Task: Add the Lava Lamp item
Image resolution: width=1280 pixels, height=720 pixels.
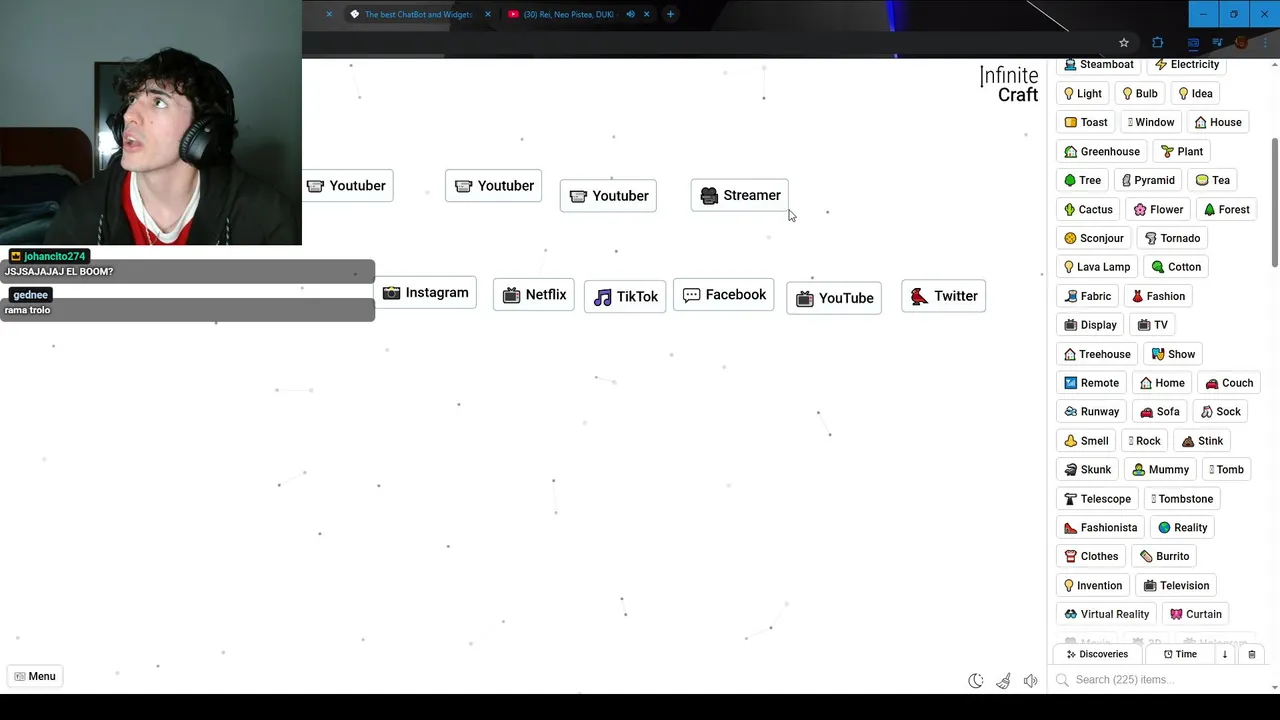Action: click(x=1097, y=267)
